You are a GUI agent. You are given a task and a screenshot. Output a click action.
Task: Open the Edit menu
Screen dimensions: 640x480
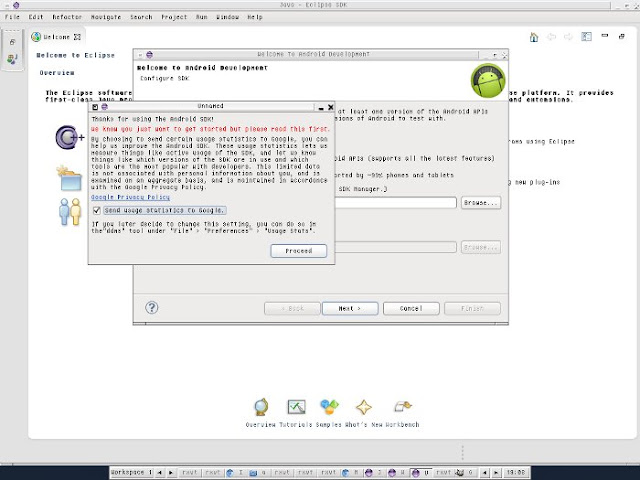[36, 17]
